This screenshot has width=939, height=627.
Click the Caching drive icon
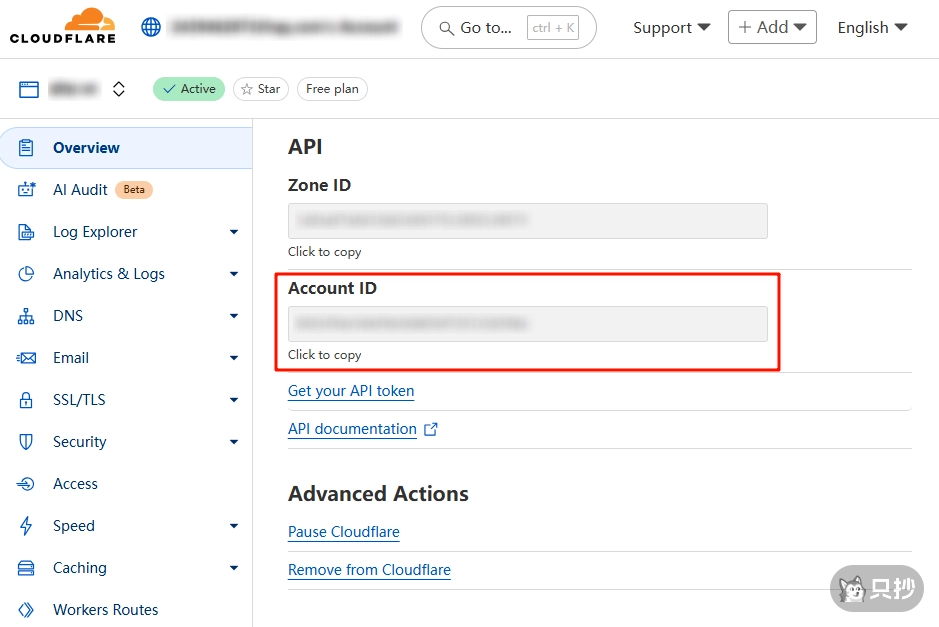27,568
